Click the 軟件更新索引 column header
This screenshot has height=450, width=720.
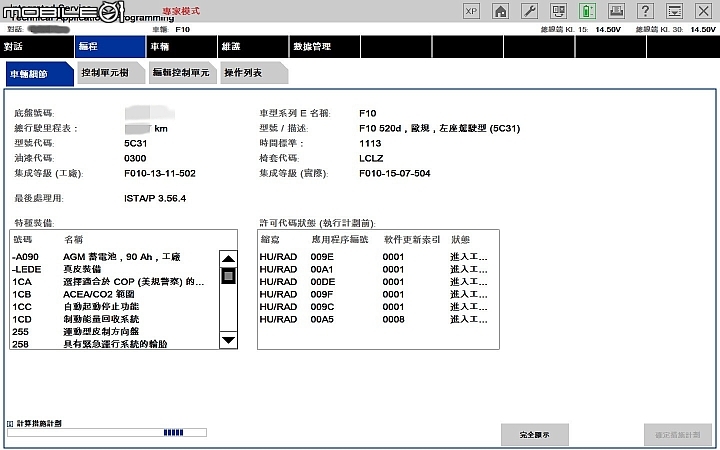pos(411,239)
